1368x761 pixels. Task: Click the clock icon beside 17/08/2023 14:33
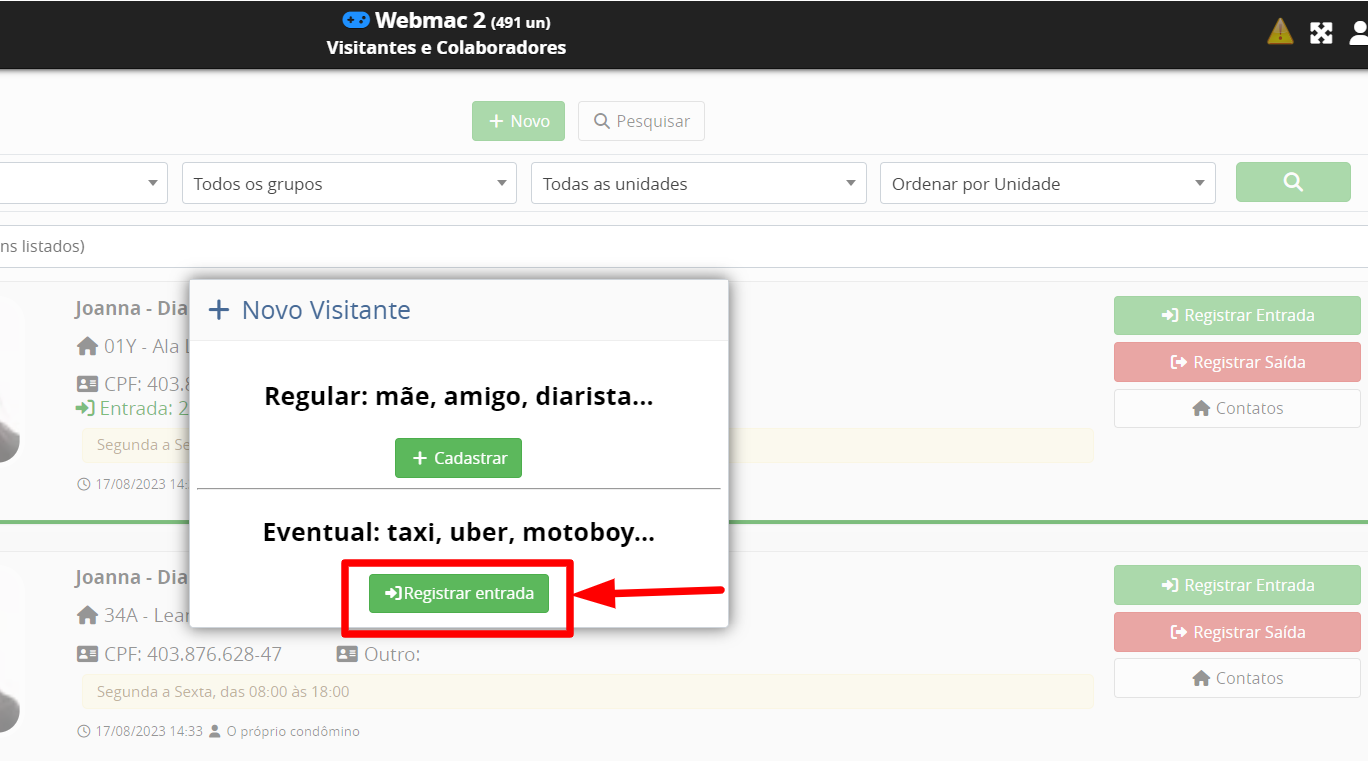pyautogui.click(x=83, y=731)
